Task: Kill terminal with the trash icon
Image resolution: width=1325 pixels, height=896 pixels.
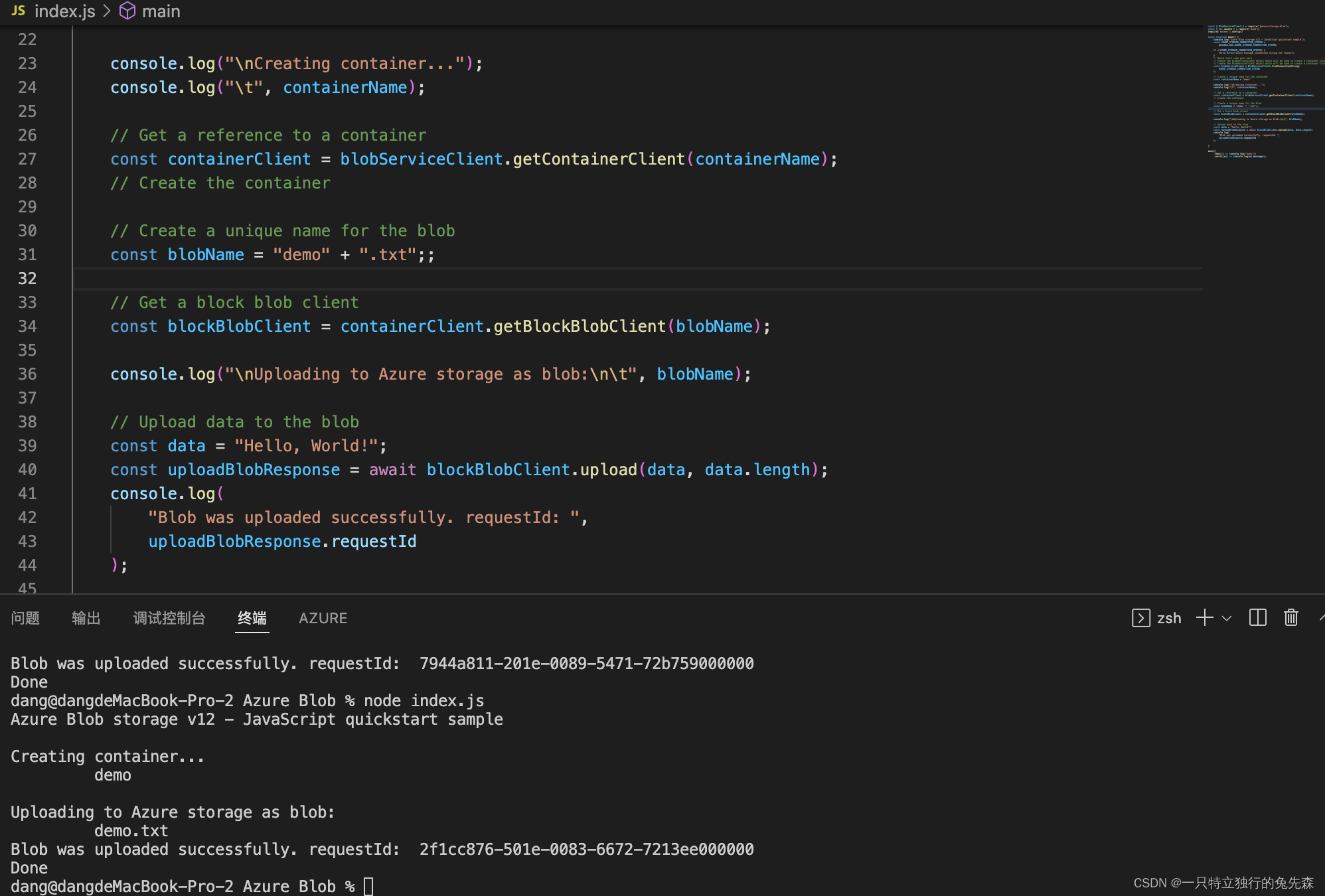Action: pos(1290,618)
